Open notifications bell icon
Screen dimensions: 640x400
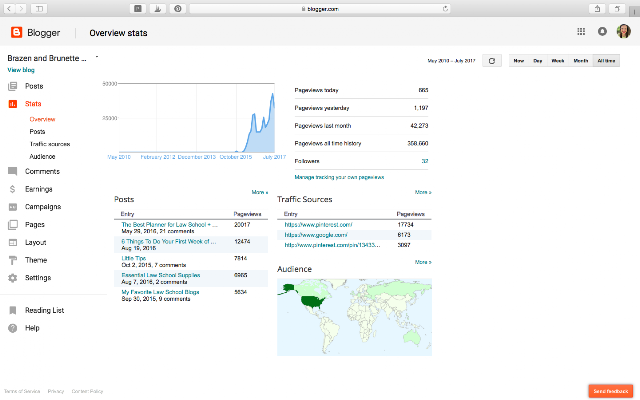[x=602, y=31]
